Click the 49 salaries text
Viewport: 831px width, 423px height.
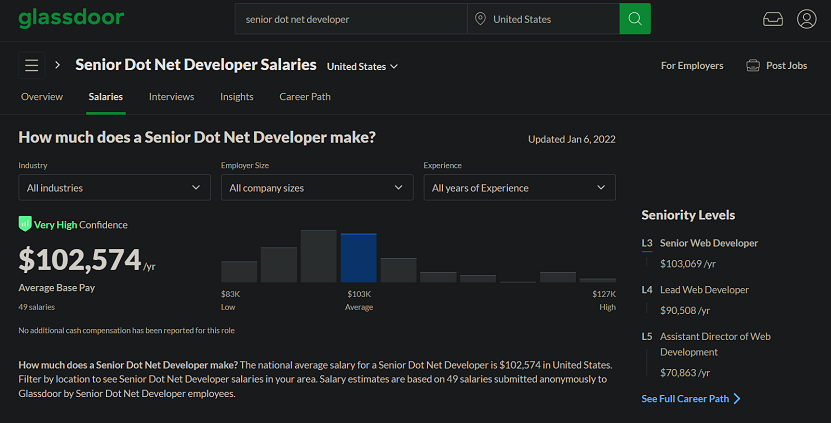37,307
